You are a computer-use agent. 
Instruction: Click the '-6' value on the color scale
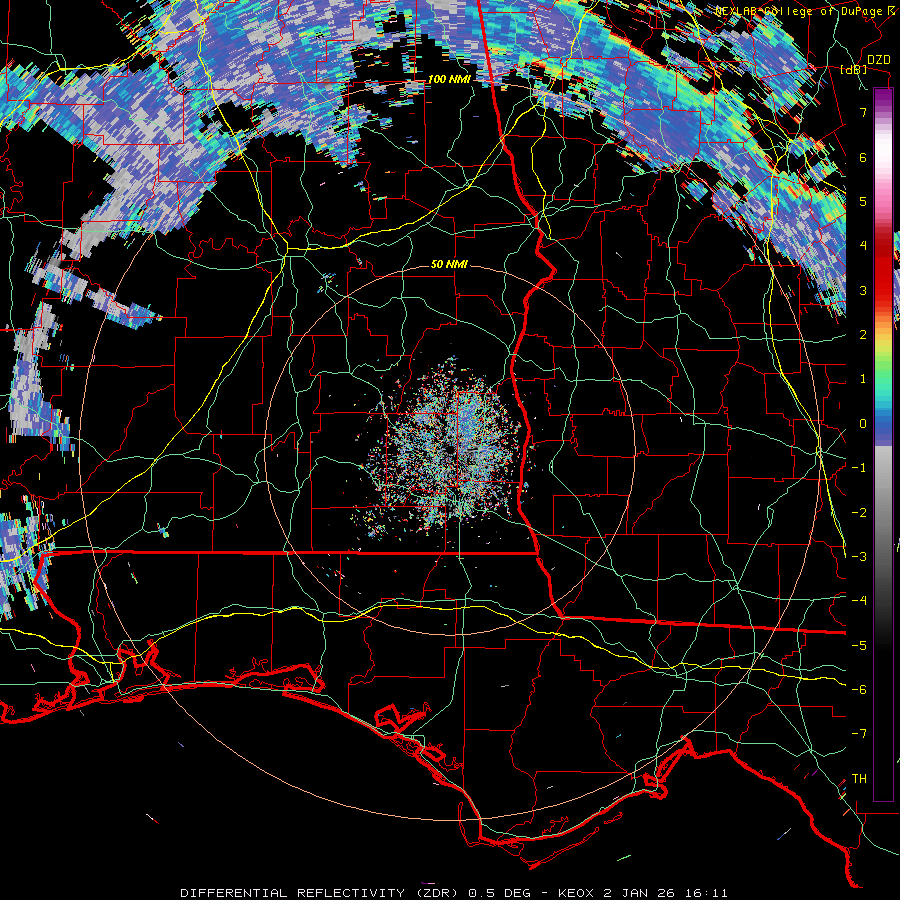(x=859, y=690)
